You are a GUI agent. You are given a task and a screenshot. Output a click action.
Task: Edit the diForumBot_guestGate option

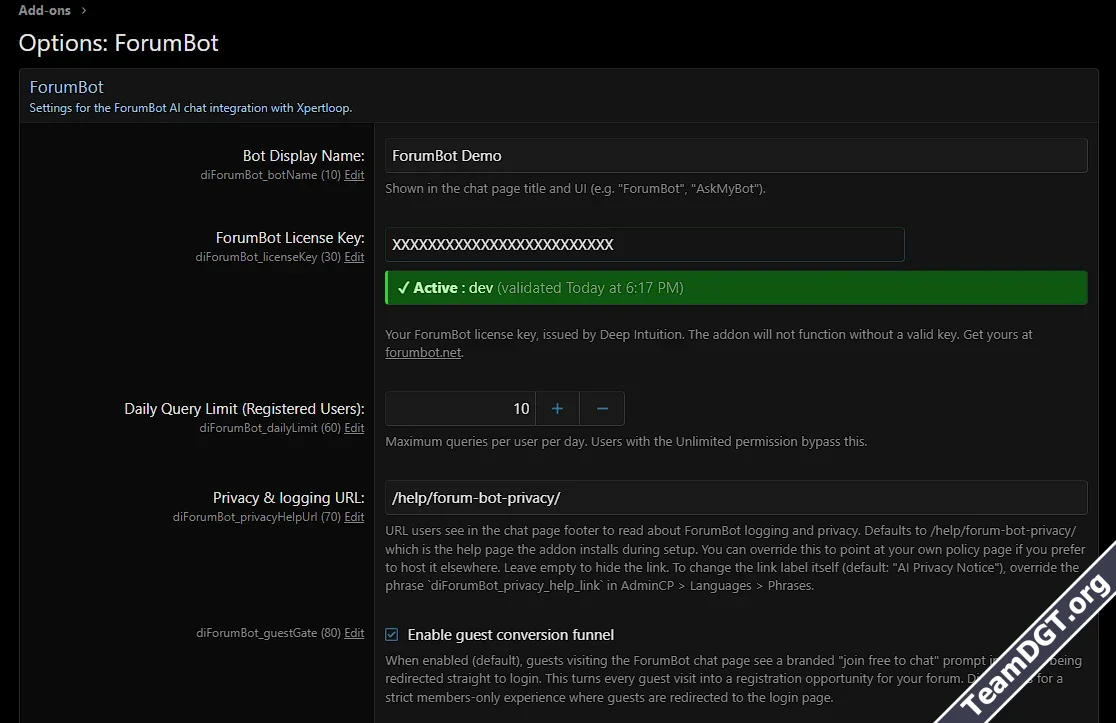point(354,633)
